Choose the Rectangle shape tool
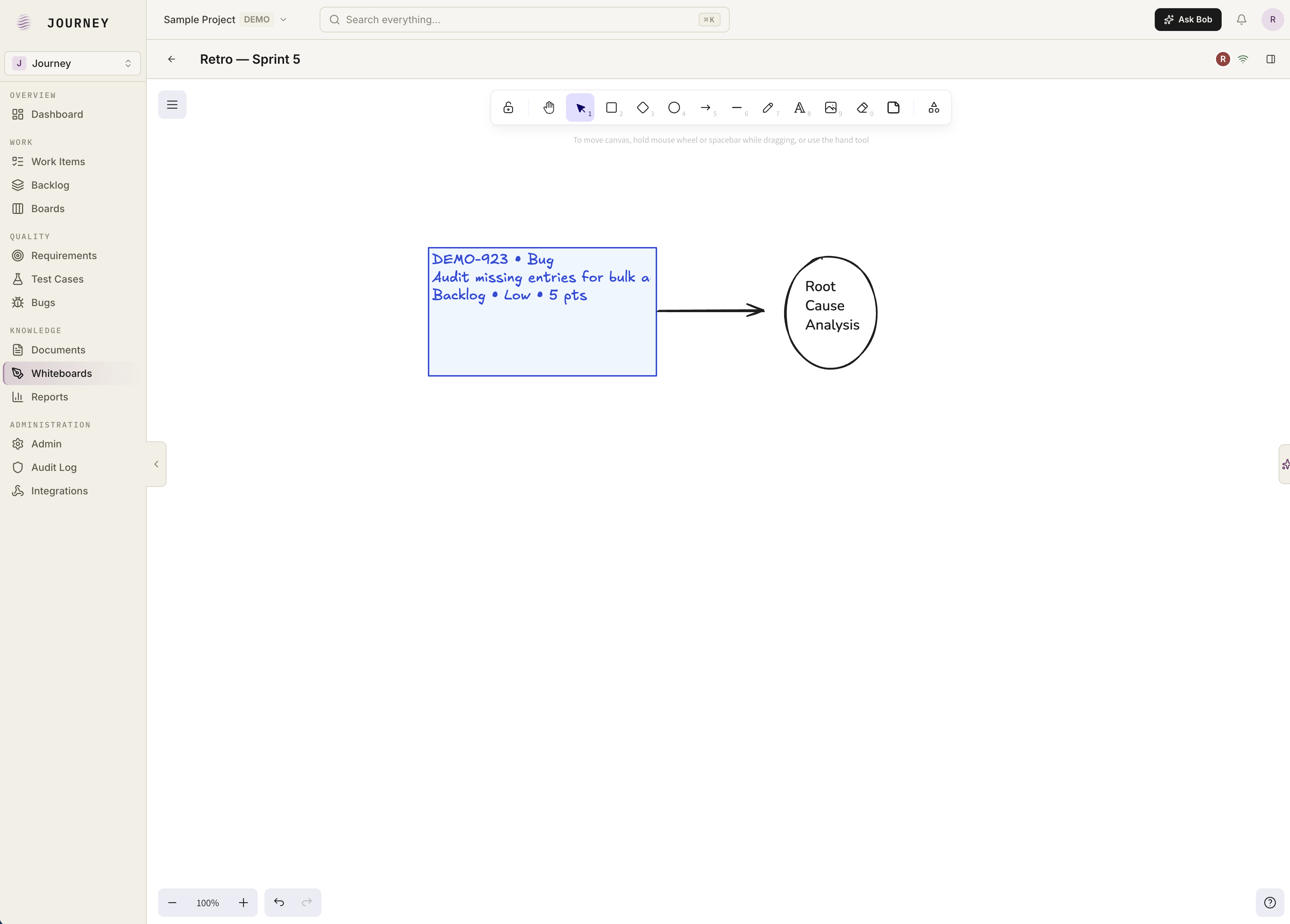 (612, 107)
